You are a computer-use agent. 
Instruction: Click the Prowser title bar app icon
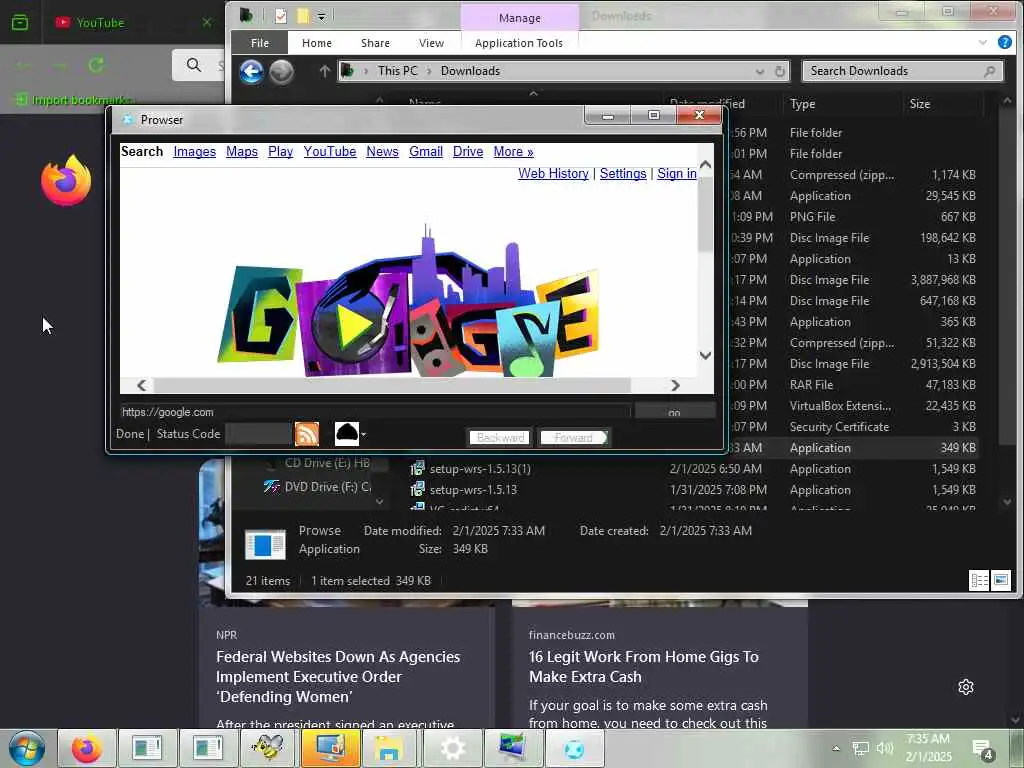[x=127, y=120]
